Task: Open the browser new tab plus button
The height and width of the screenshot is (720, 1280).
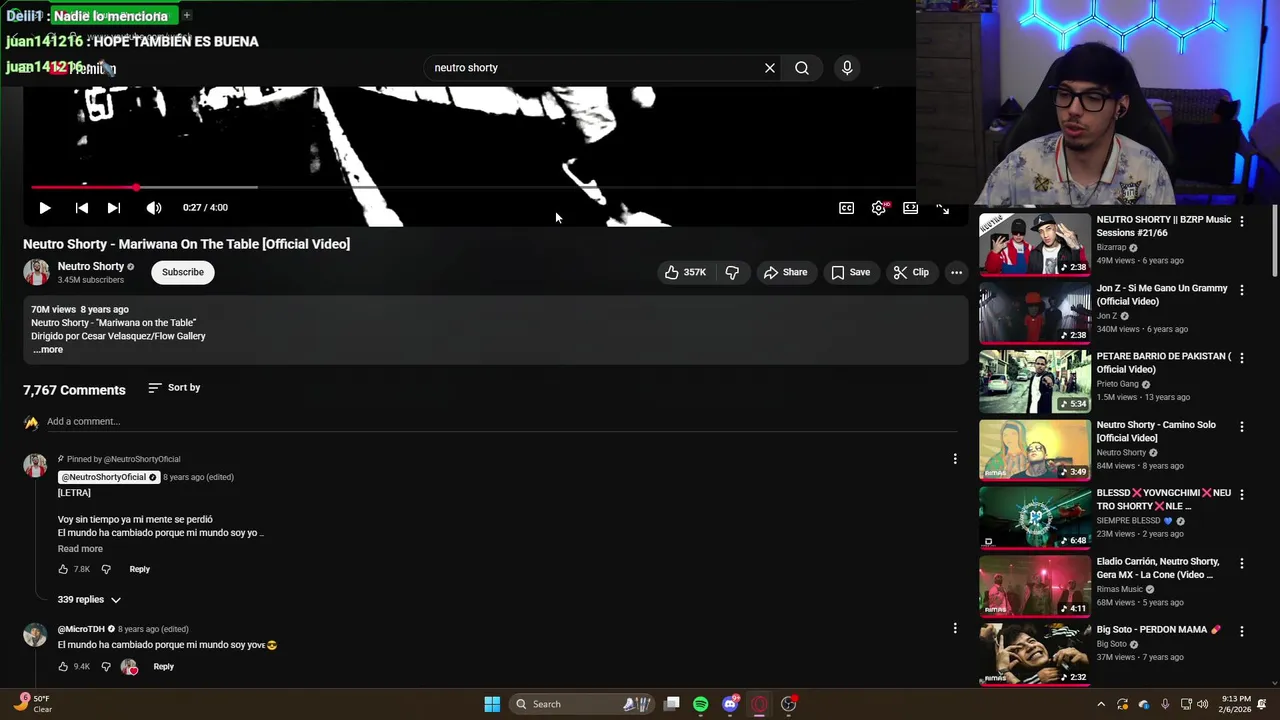Action: point(186,16)
